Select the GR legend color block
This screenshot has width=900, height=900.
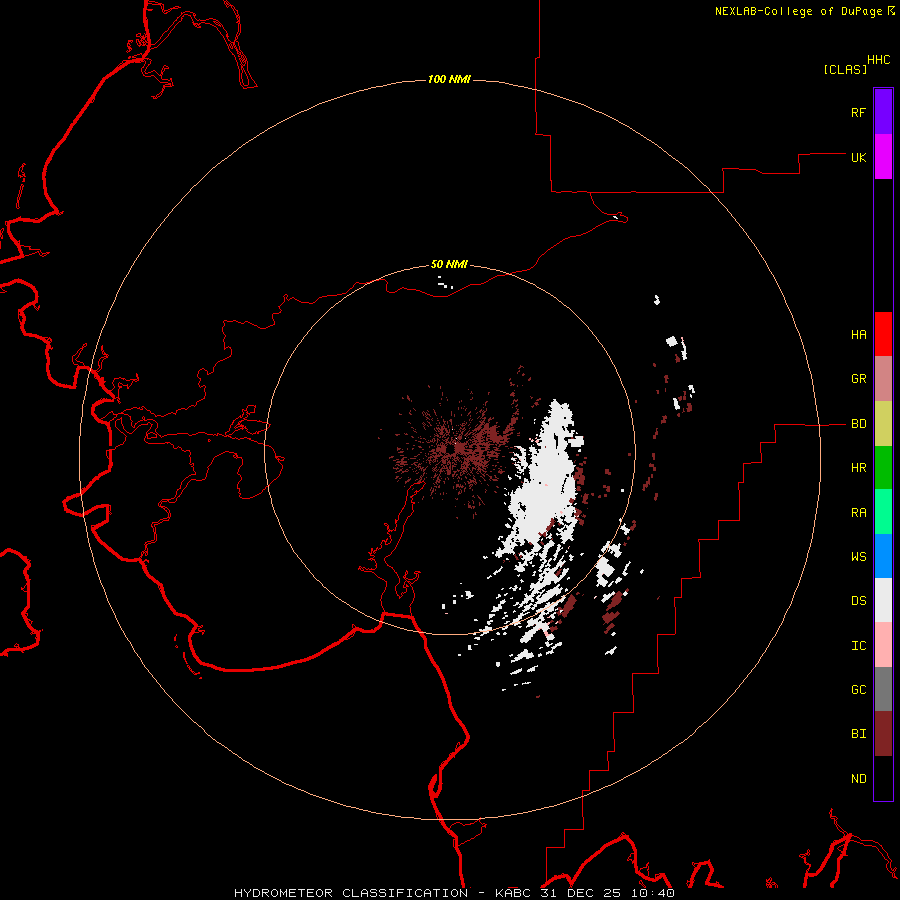click(x=883, y=379)
